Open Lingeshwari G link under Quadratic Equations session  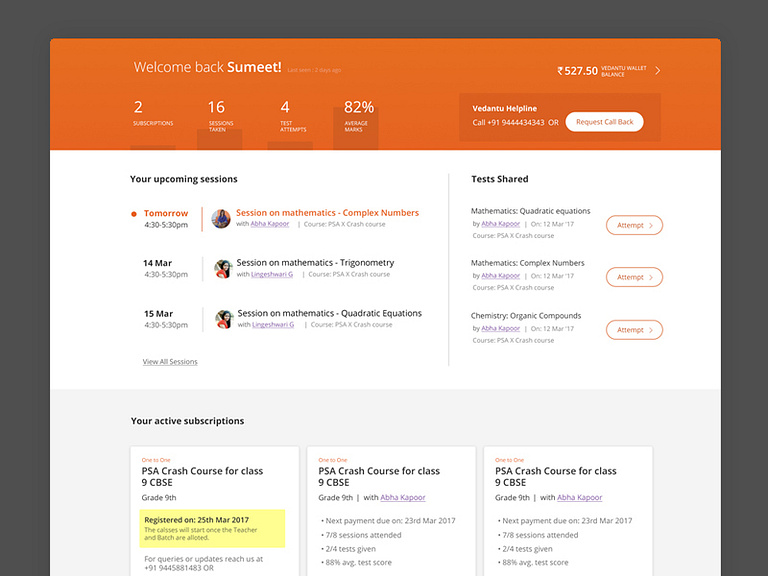pos(273,325)
